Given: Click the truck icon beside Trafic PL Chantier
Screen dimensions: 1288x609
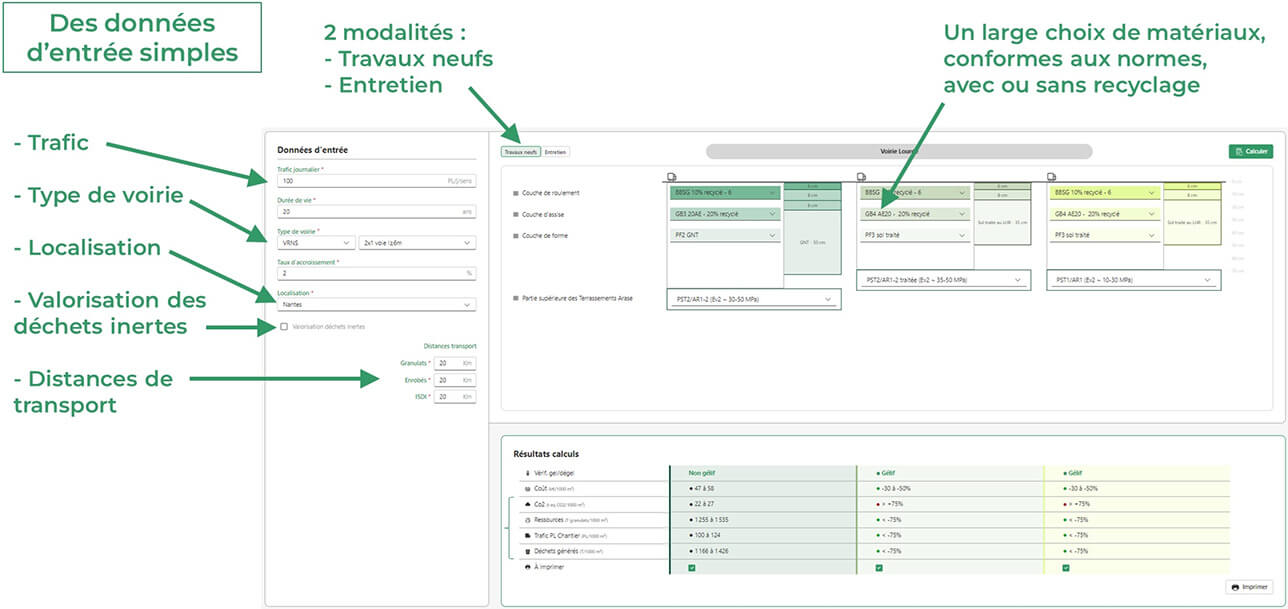Looking at the screenshot, I should pos(528,535).
